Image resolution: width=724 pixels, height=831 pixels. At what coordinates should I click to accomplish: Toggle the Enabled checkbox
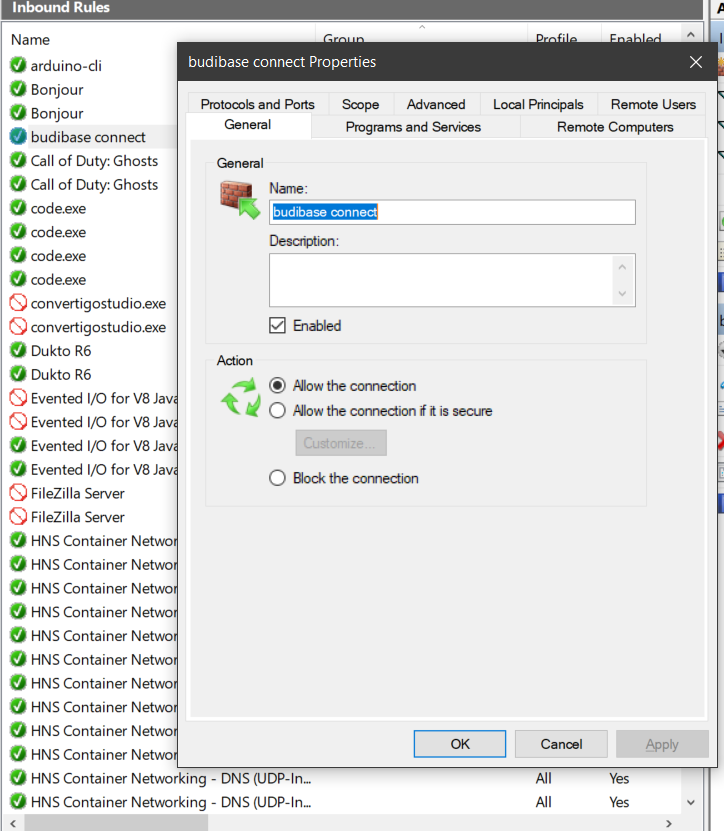point(277,325)
